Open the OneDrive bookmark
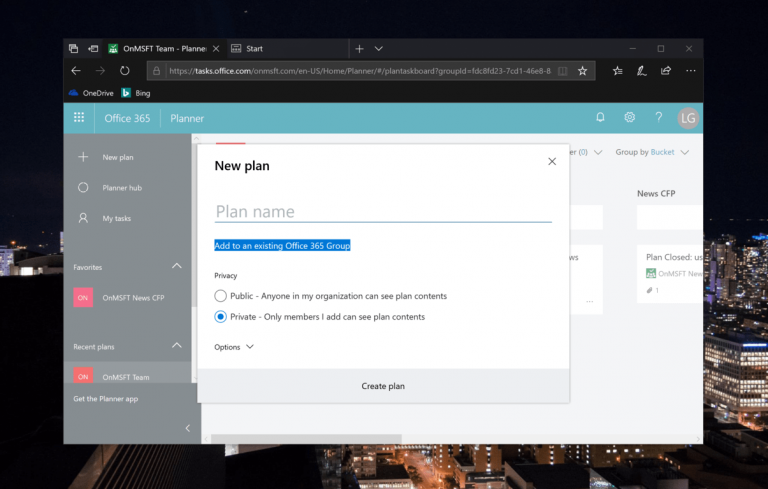 (x=91, y=93)
